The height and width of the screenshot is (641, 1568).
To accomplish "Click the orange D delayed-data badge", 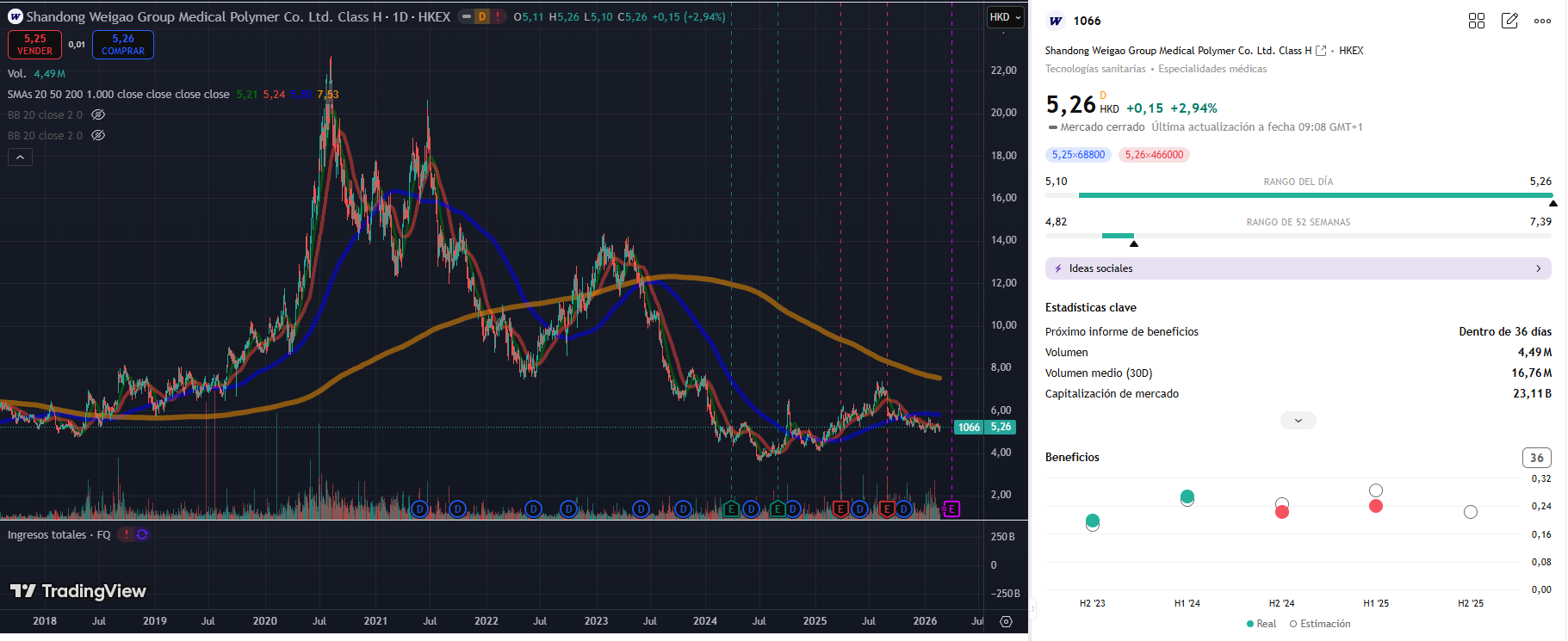I will point(482,16).
